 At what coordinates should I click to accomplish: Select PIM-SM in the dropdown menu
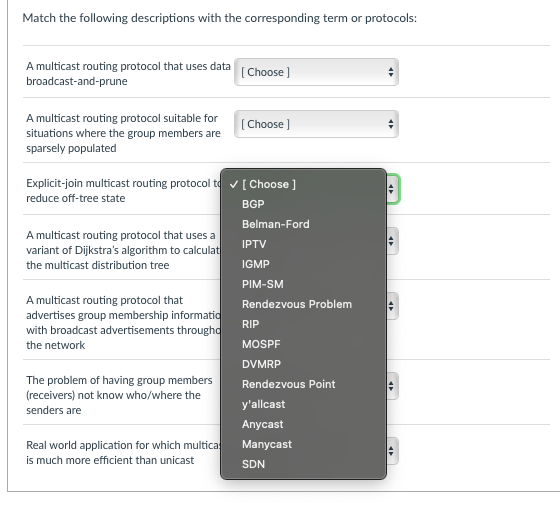coord(303,284)
